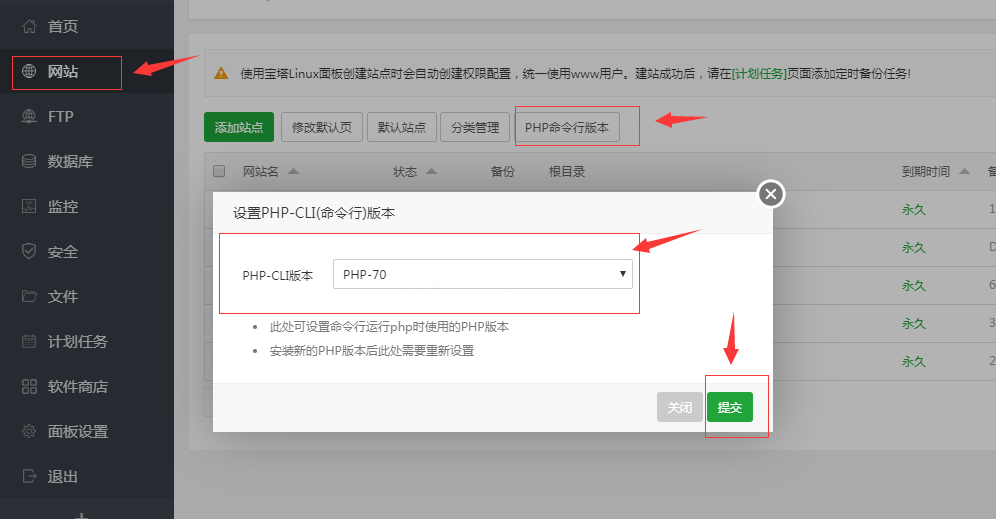Click the home icon beside 首页
The height and width of the screenshot is (519, 996).
click(29, 26)
